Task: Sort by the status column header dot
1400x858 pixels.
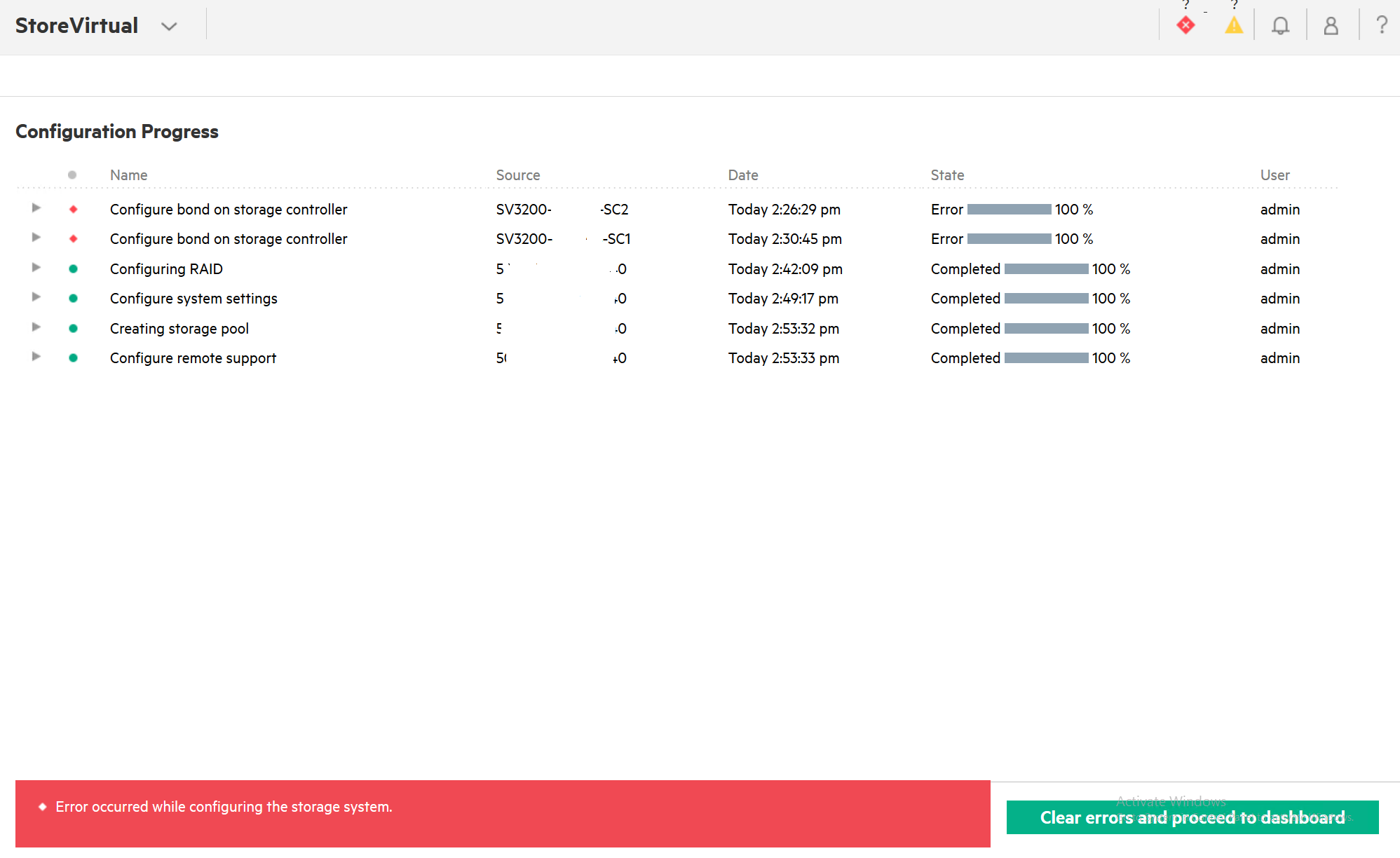Action: tap(72, 175)
